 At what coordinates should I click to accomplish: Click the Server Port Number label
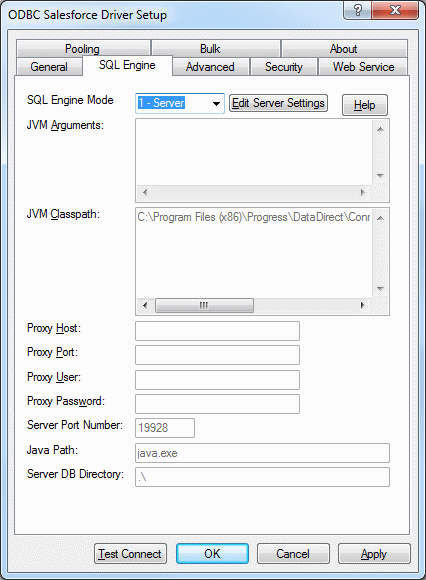[75, 425]
